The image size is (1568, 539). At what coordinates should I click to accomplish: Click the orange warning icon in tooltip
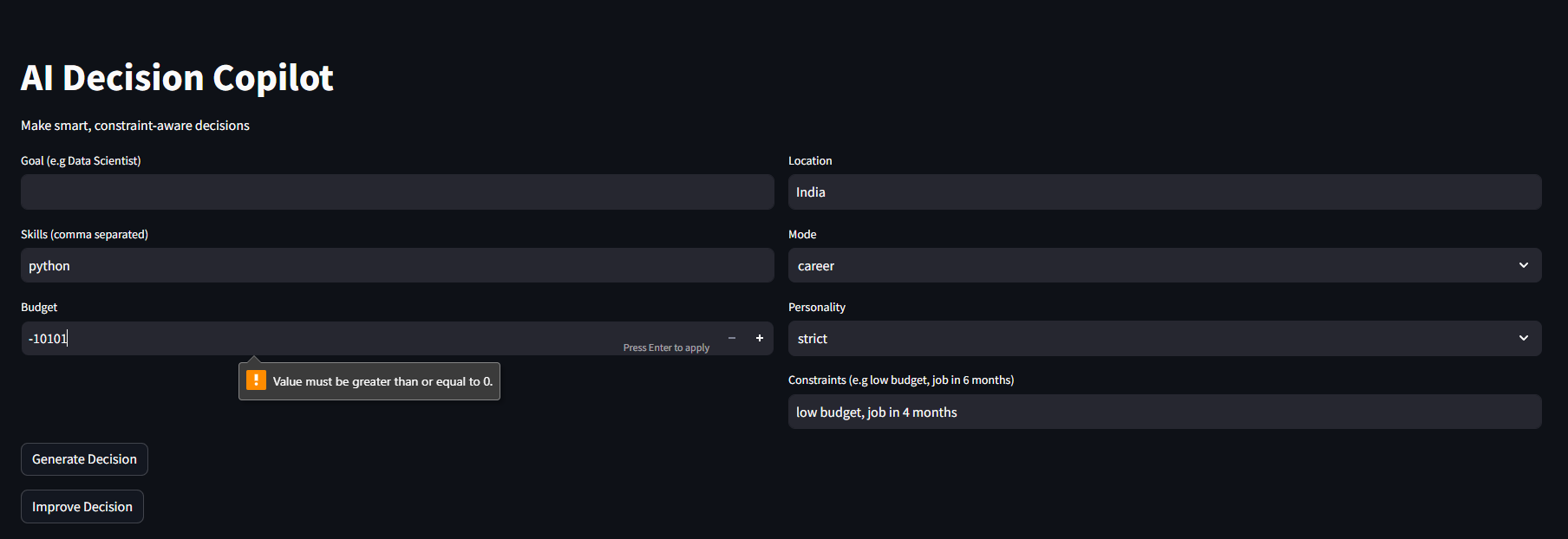tap(256, 380)
